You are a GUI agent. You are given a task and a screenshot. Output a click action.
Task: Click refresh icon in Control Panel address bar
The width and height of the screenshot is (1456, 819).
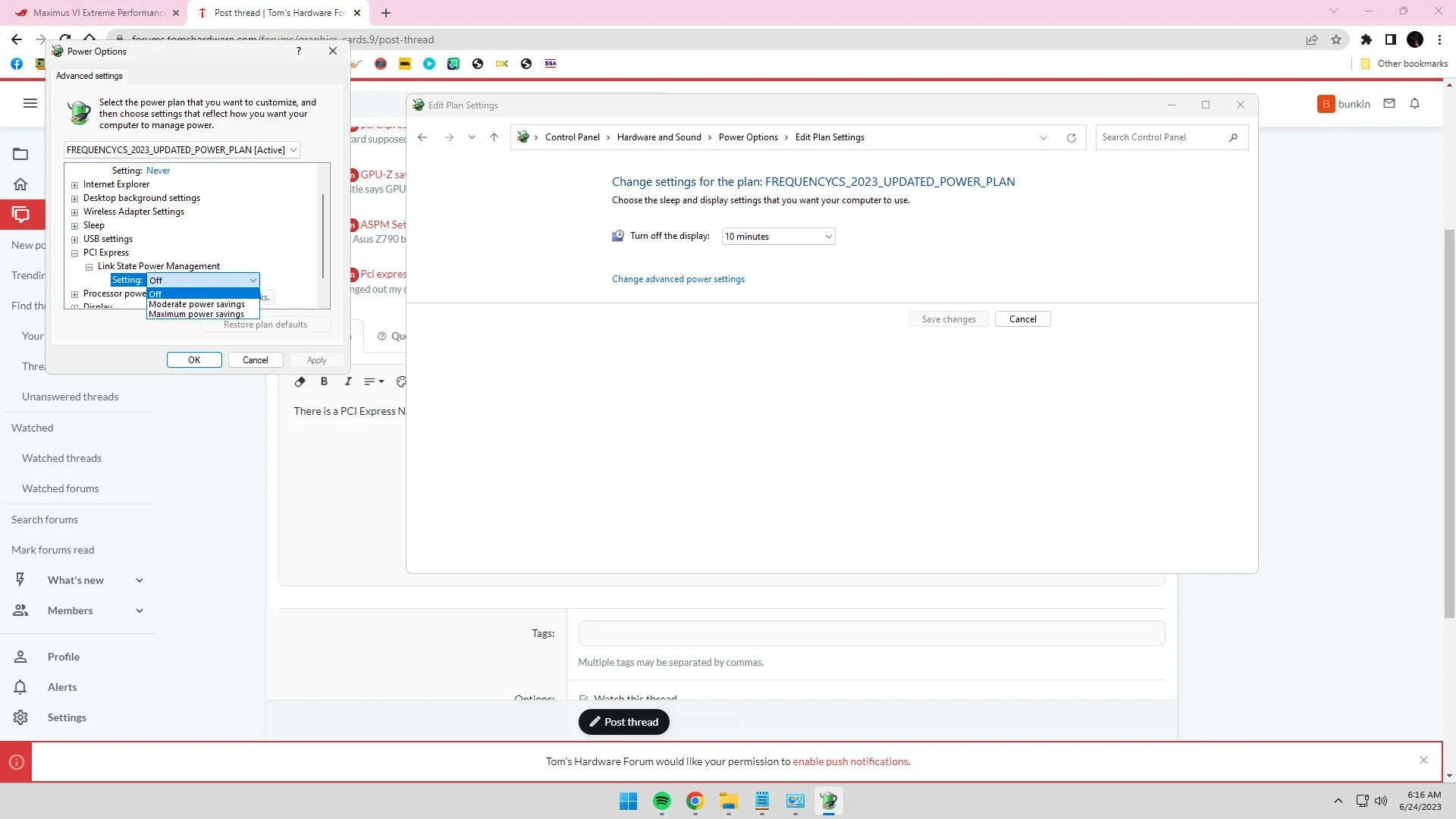click(x=1071, y=138)
